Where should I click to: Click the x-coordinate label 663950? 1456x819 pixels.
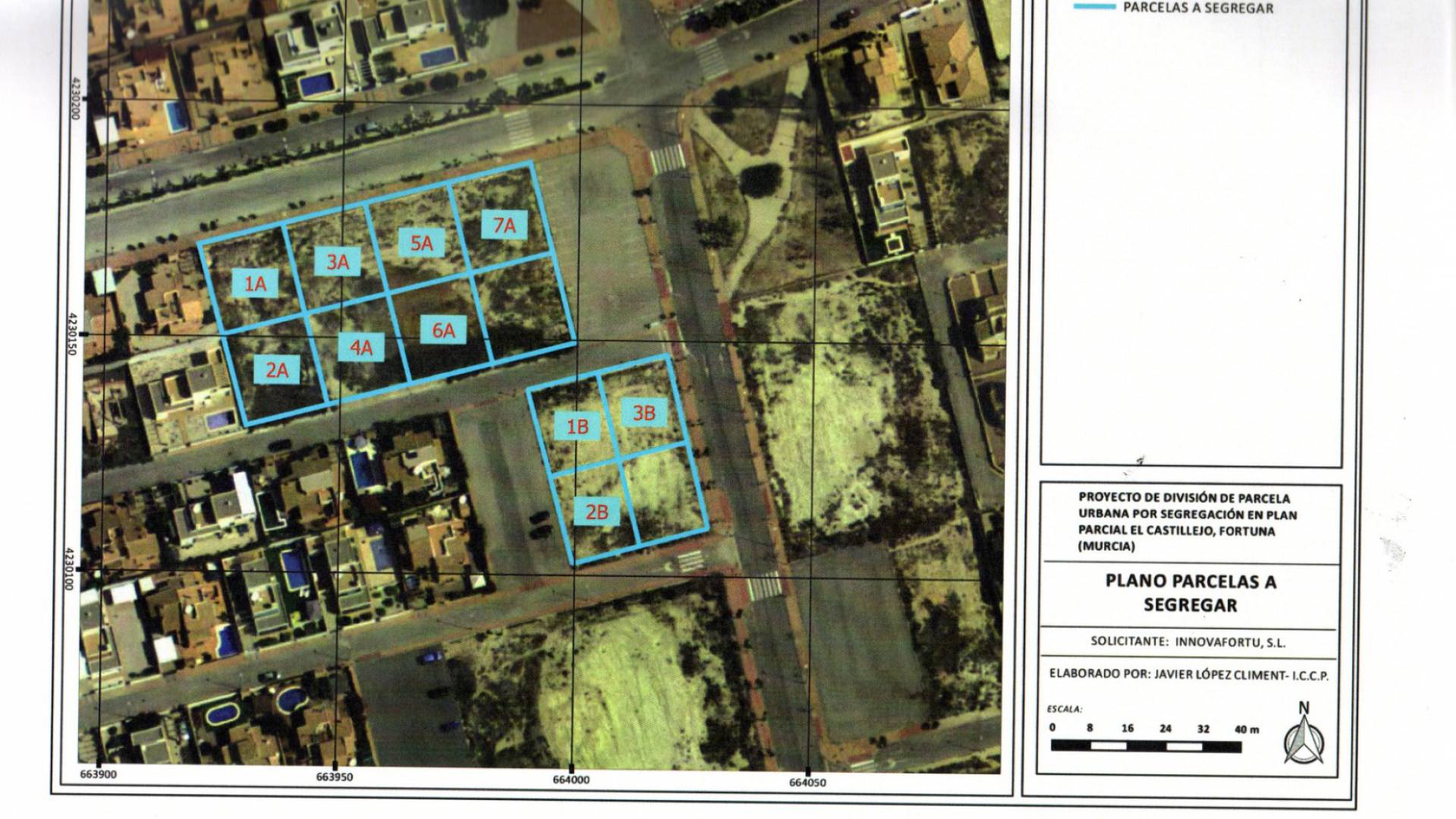click(334, 777)
